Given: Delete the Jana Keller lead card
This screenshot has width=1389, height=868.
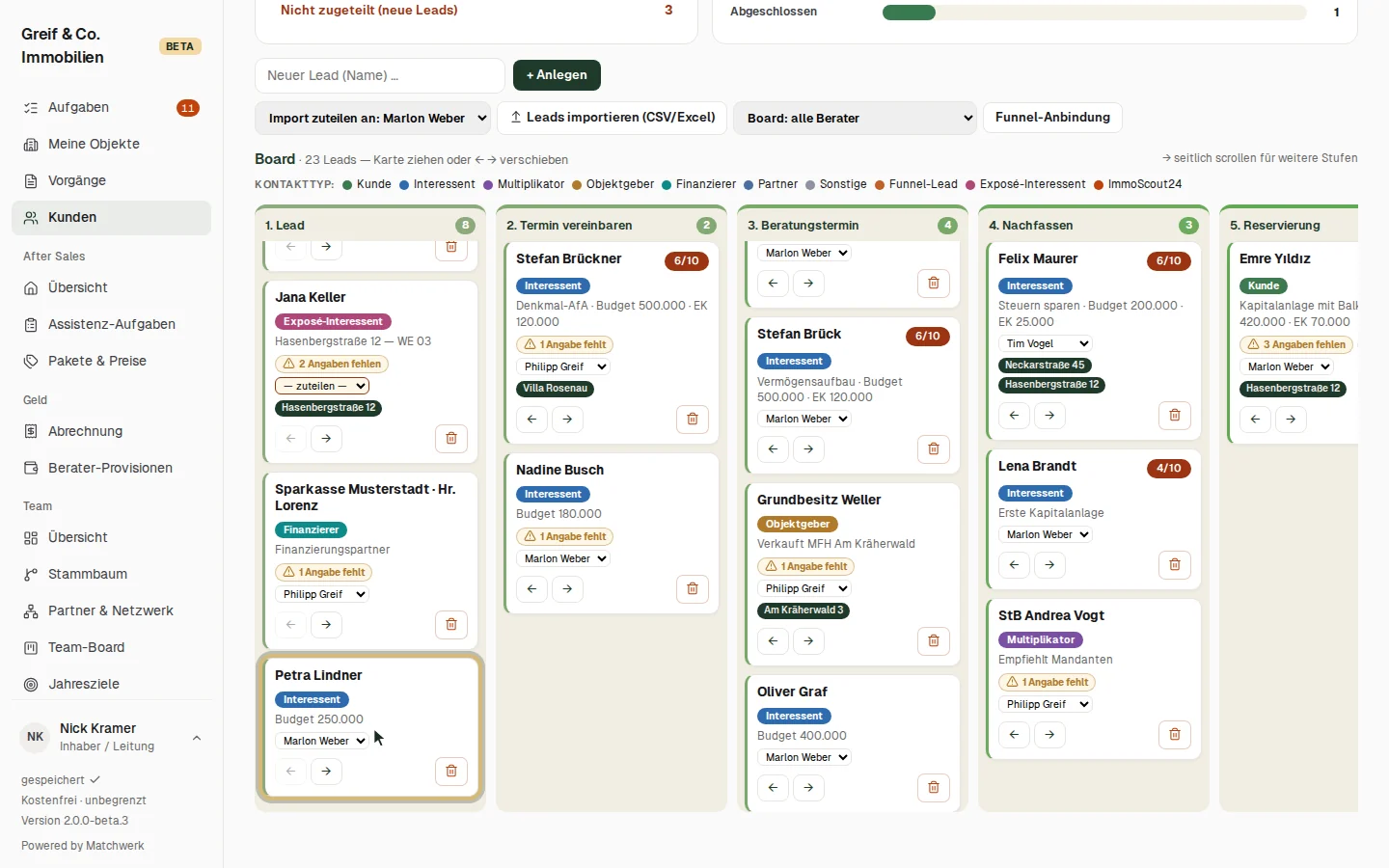Looking at the screenshot, I should pyautogui.click(x=451, y=438).
